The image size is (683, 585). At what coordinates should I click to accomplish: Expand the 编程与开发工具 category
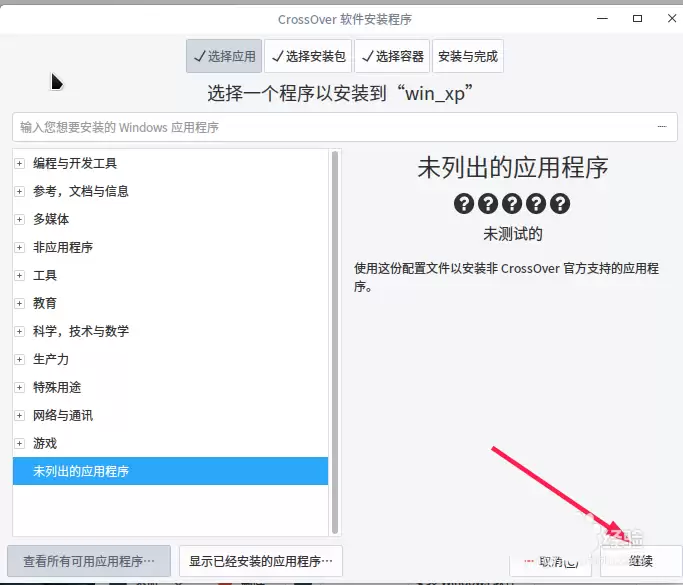(20, 163)
